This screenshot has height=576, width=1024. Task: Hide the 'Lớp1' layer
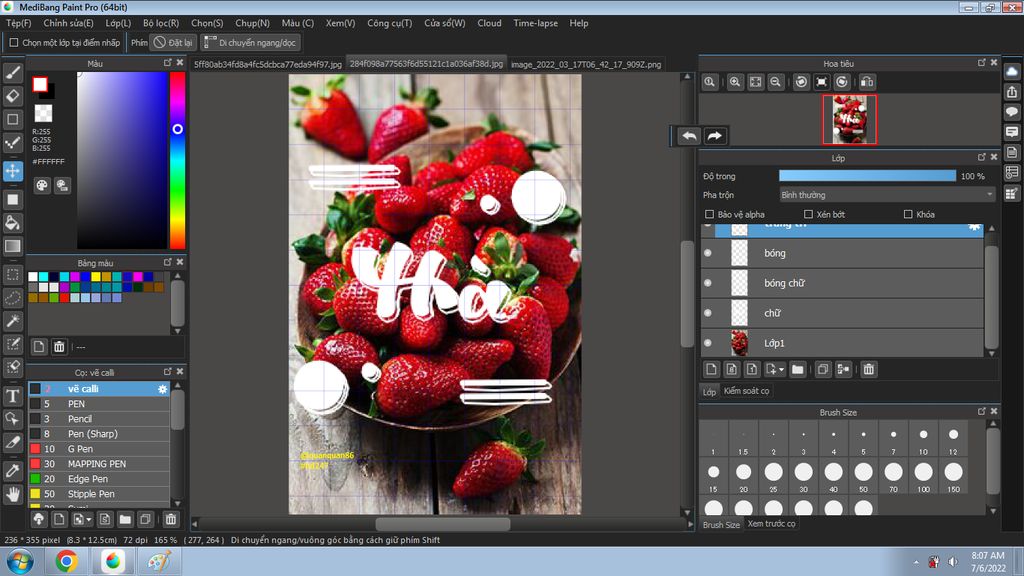(708, 343)
